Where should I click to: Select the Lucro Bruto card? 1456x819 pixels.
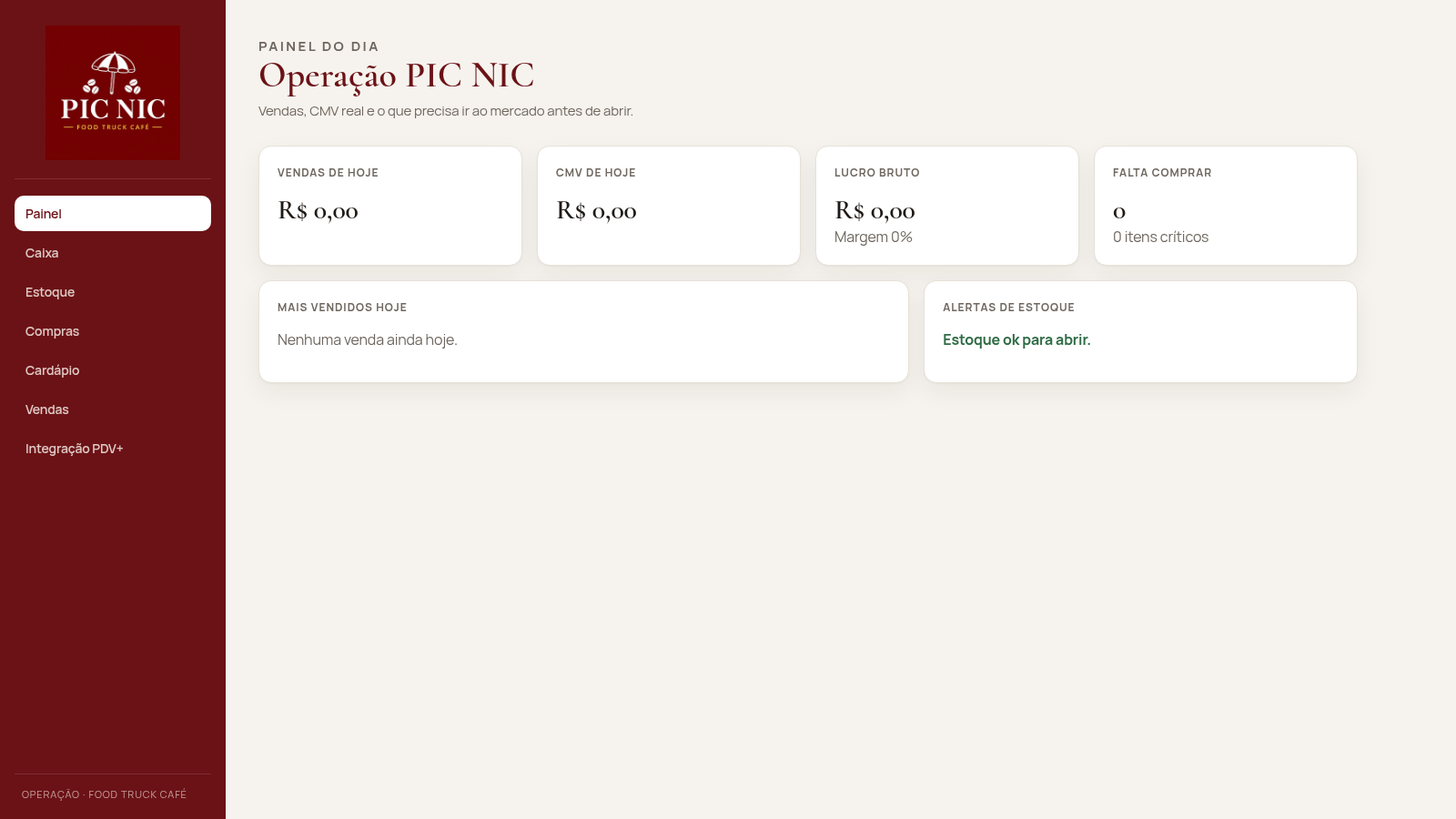pos(947,206)
